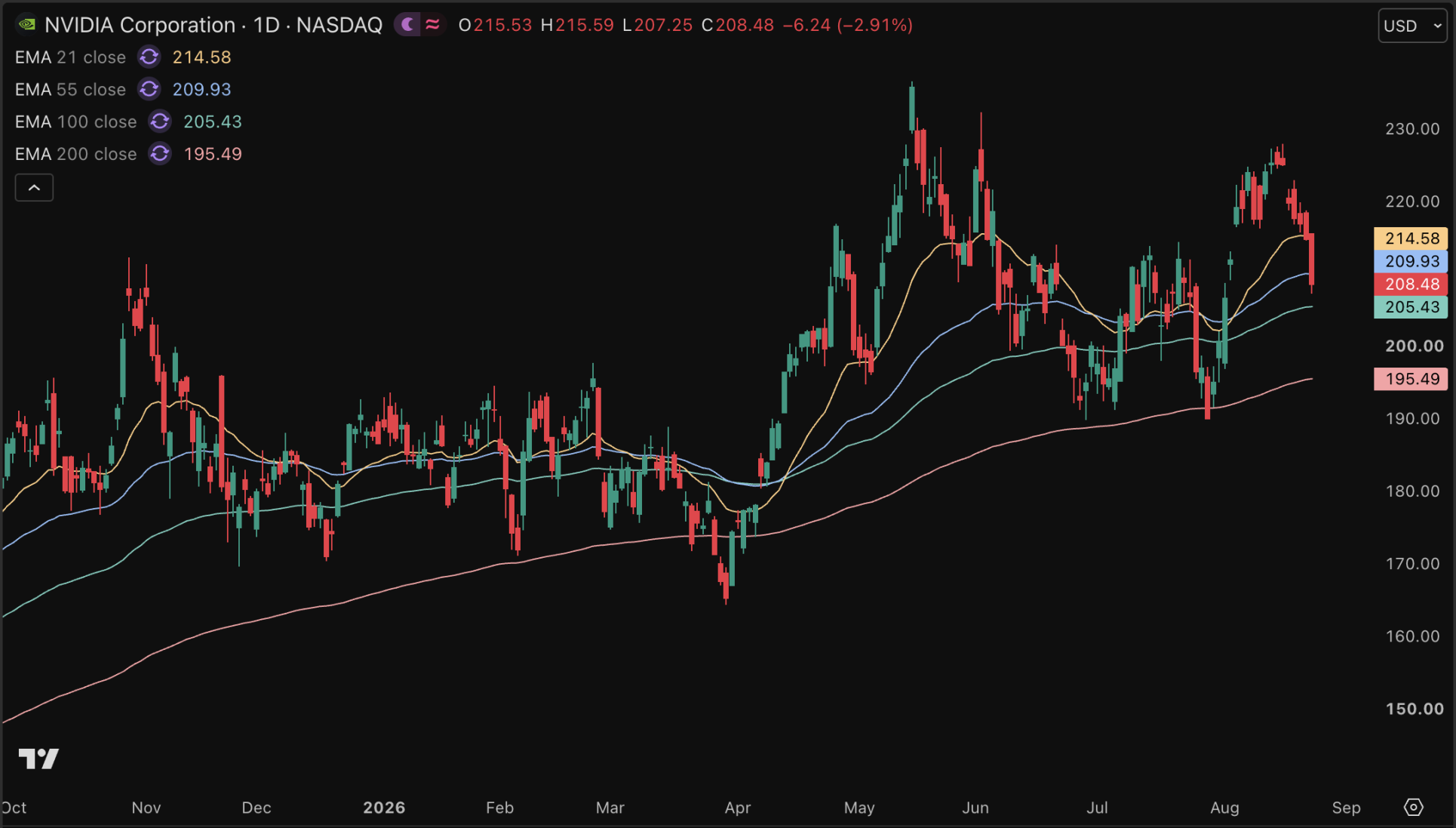Click the low price L207.25 in header
This screenshot has width=1456, height=828.
coord(657,25)
